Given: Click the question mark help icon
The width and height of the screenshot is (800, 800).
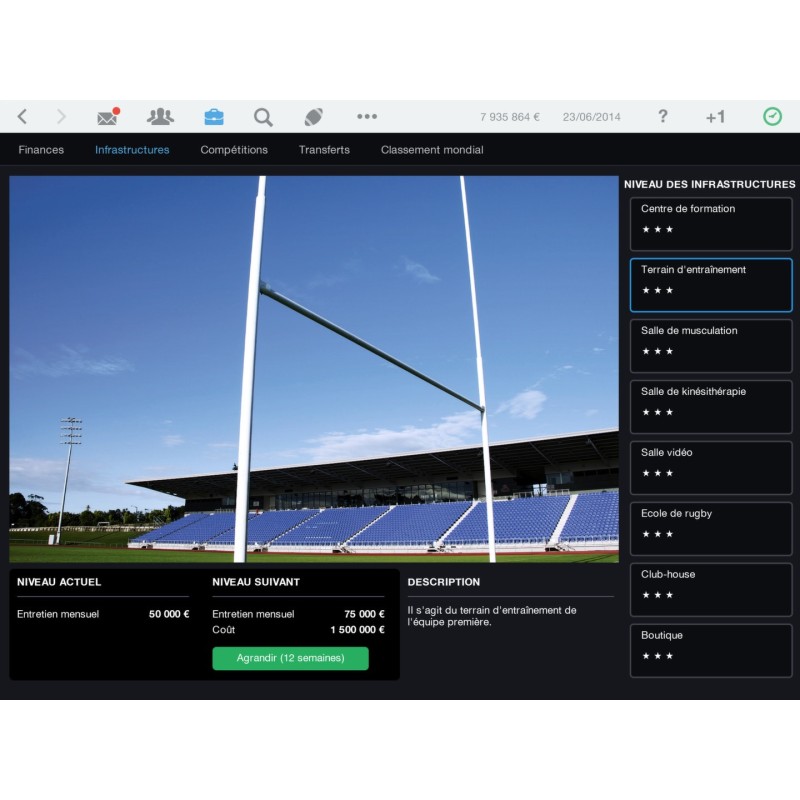Looking at the screenshot, I should tap(662, 117).
